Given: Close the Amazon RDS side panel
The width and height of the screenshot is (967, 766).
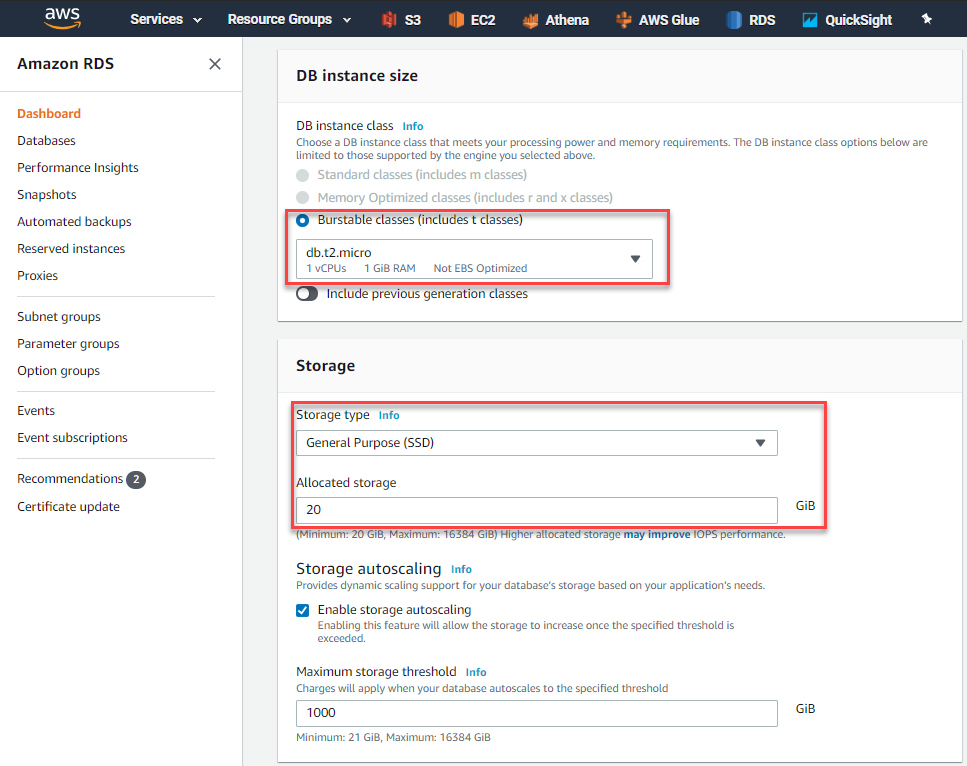Looking at the screenshot, I should [215, 64].
